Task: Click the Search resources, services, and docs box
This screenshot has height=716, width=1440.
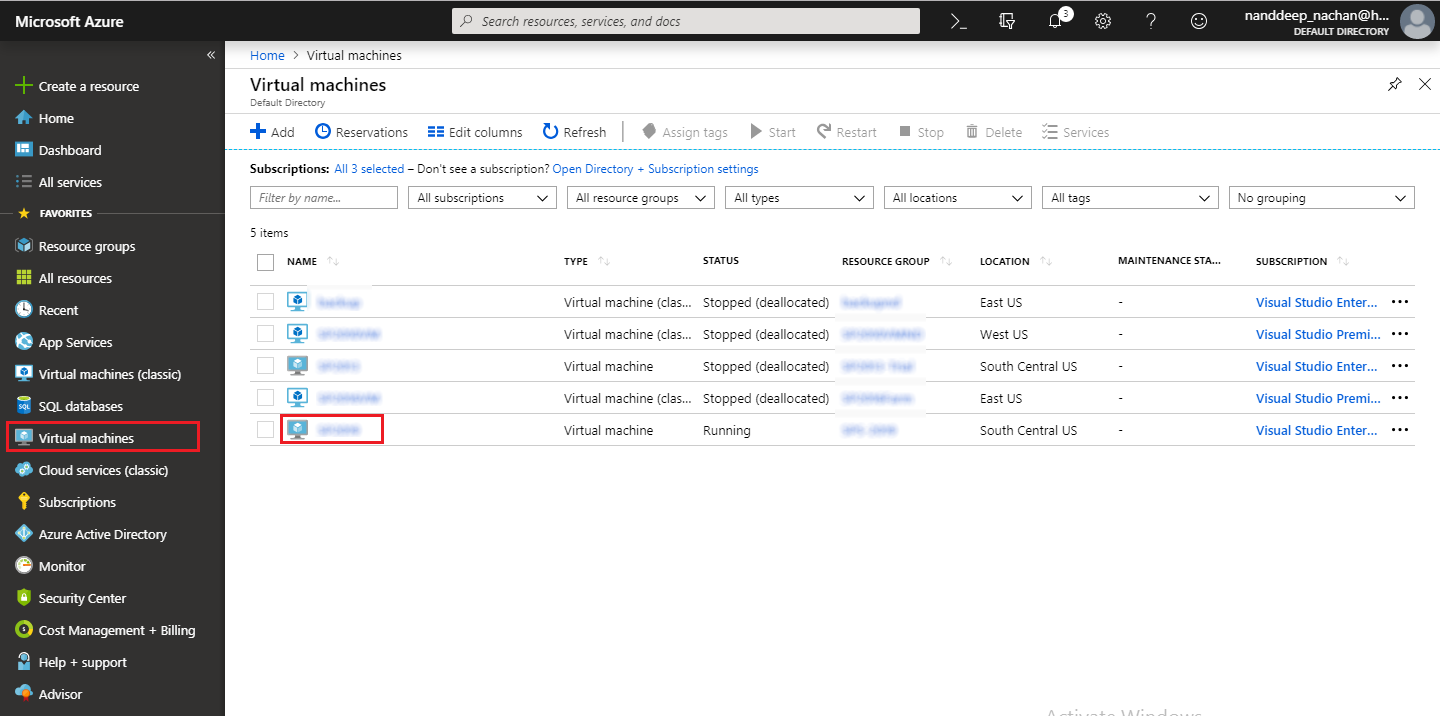Action: pos(686,21)
